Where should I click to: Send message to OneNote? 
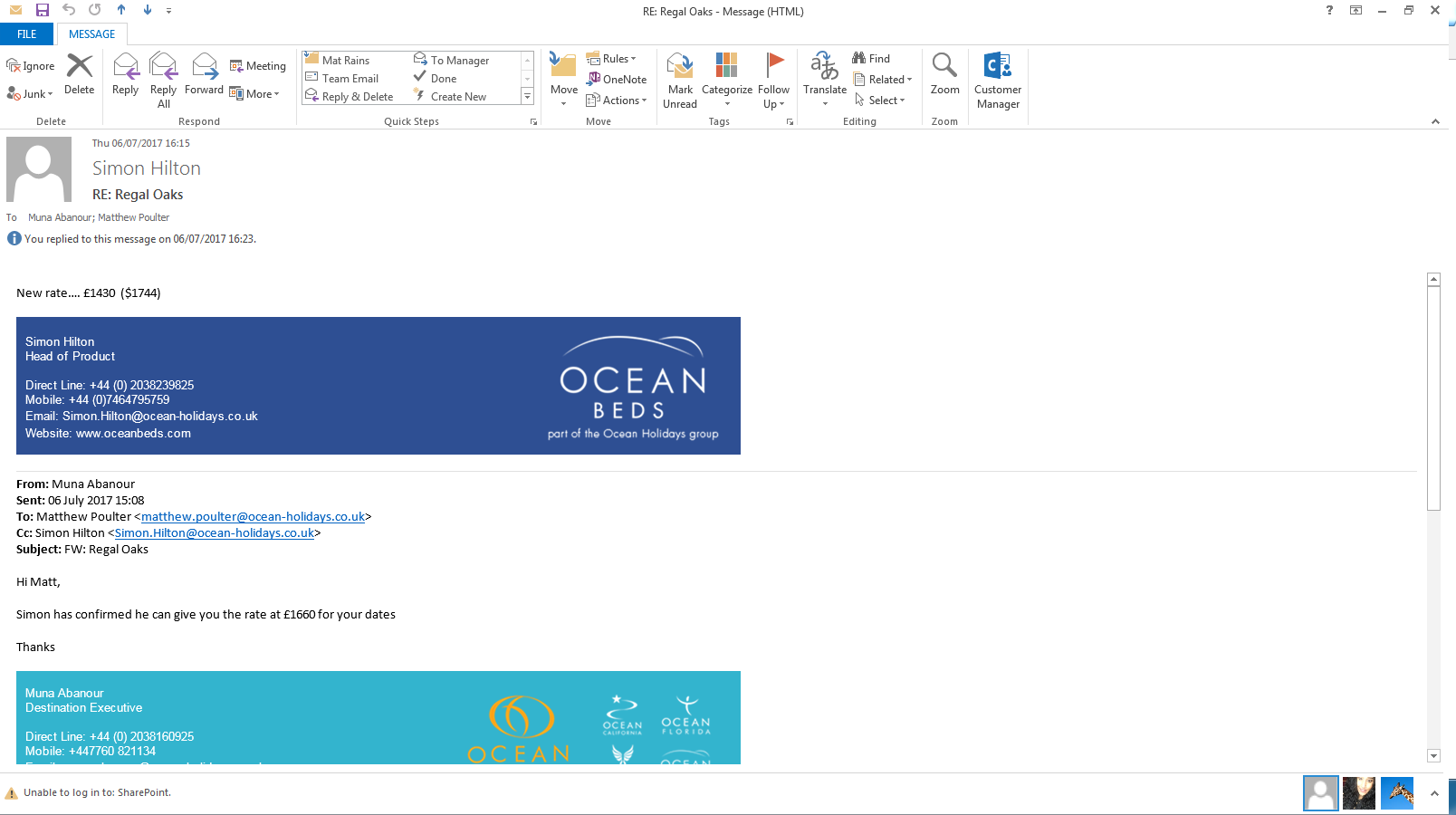(617, 80)
